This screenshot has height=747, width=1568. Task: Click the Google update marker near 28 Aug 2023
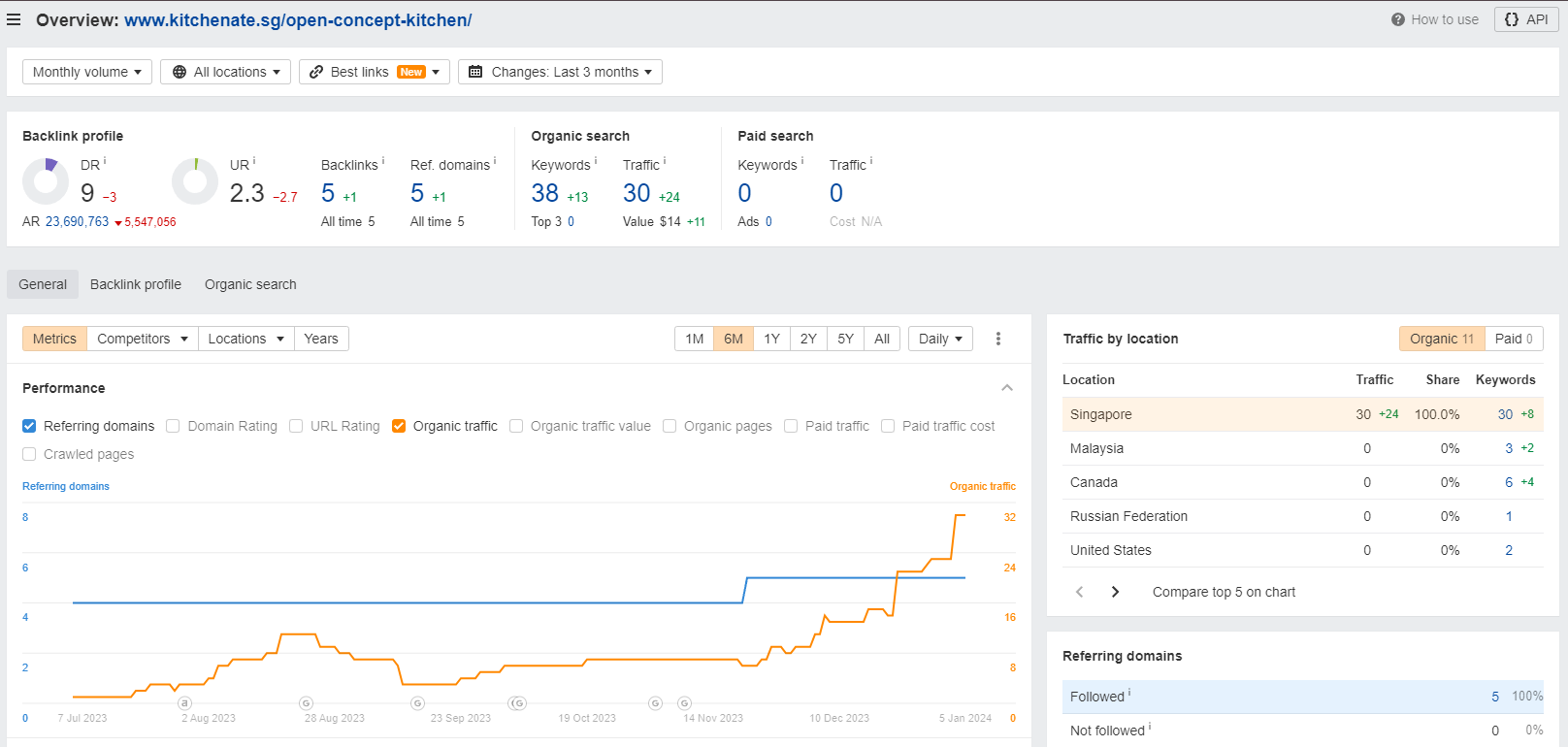[307, 703]
